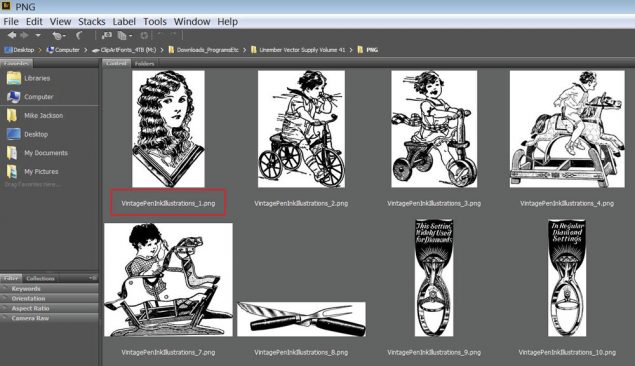Screen dimensions: 635x366
Task: Switch to the Collections tab
Action: click(x=40, y=279)
